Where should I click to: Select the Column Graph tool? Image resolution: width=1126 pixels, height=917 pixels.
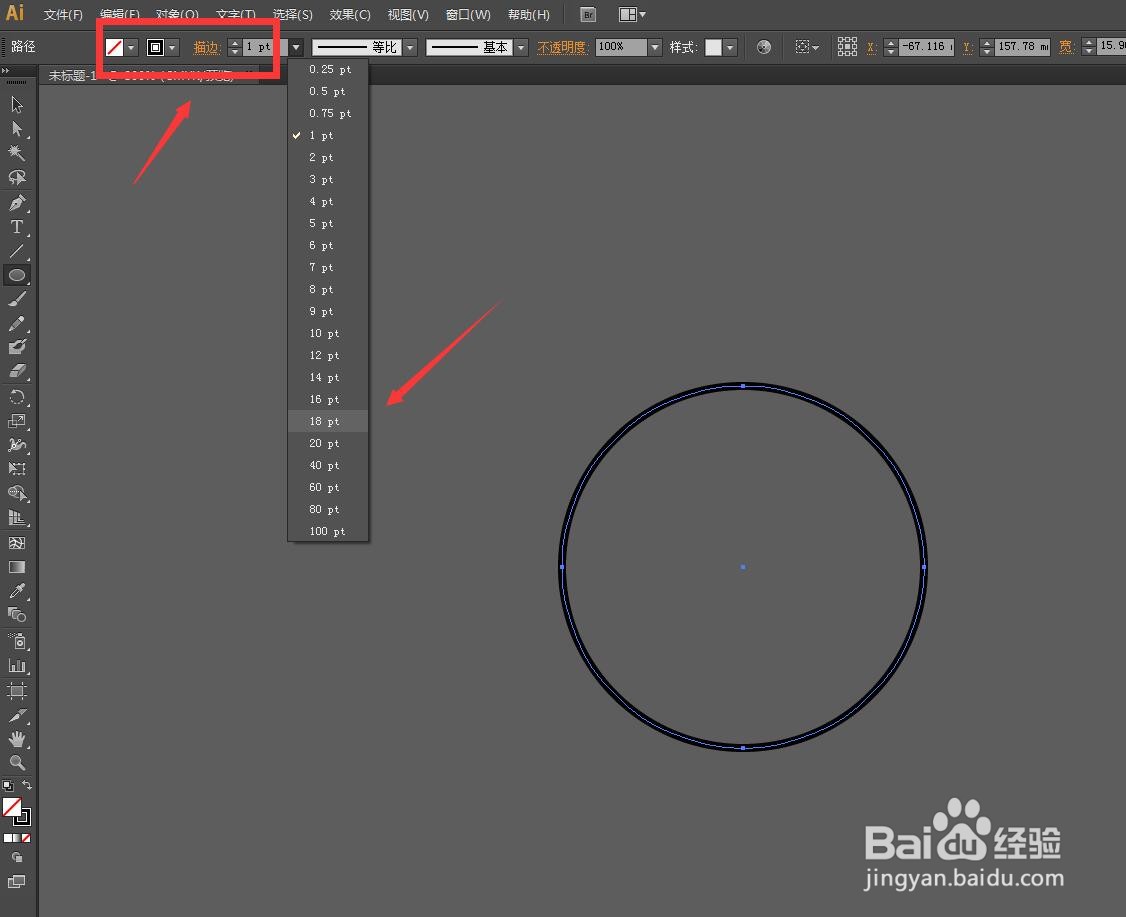click(x=17, y=666)
